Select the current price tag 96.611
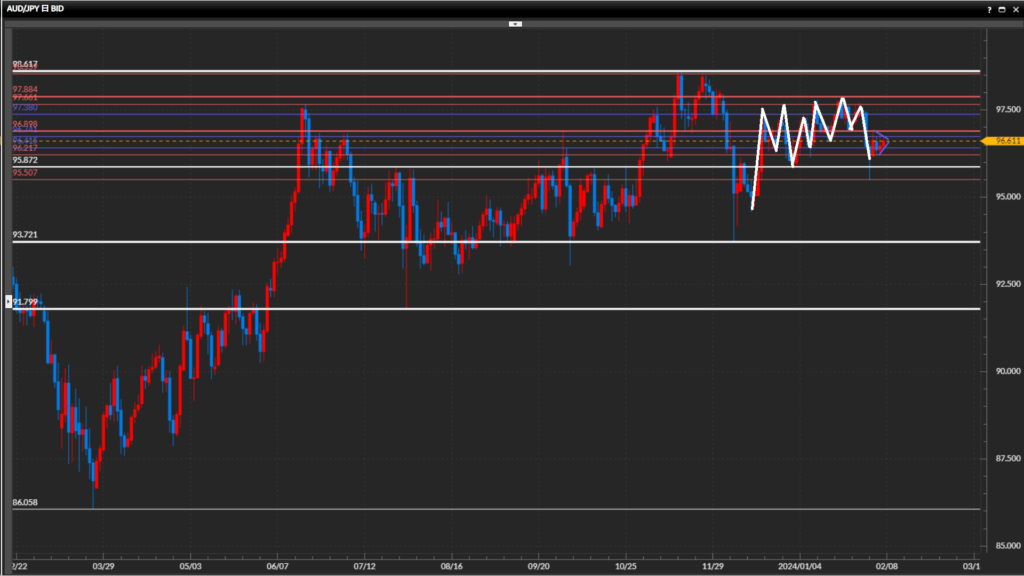Image resolution: width=1024 pixels, height=576 pixels. (1003, 141)
